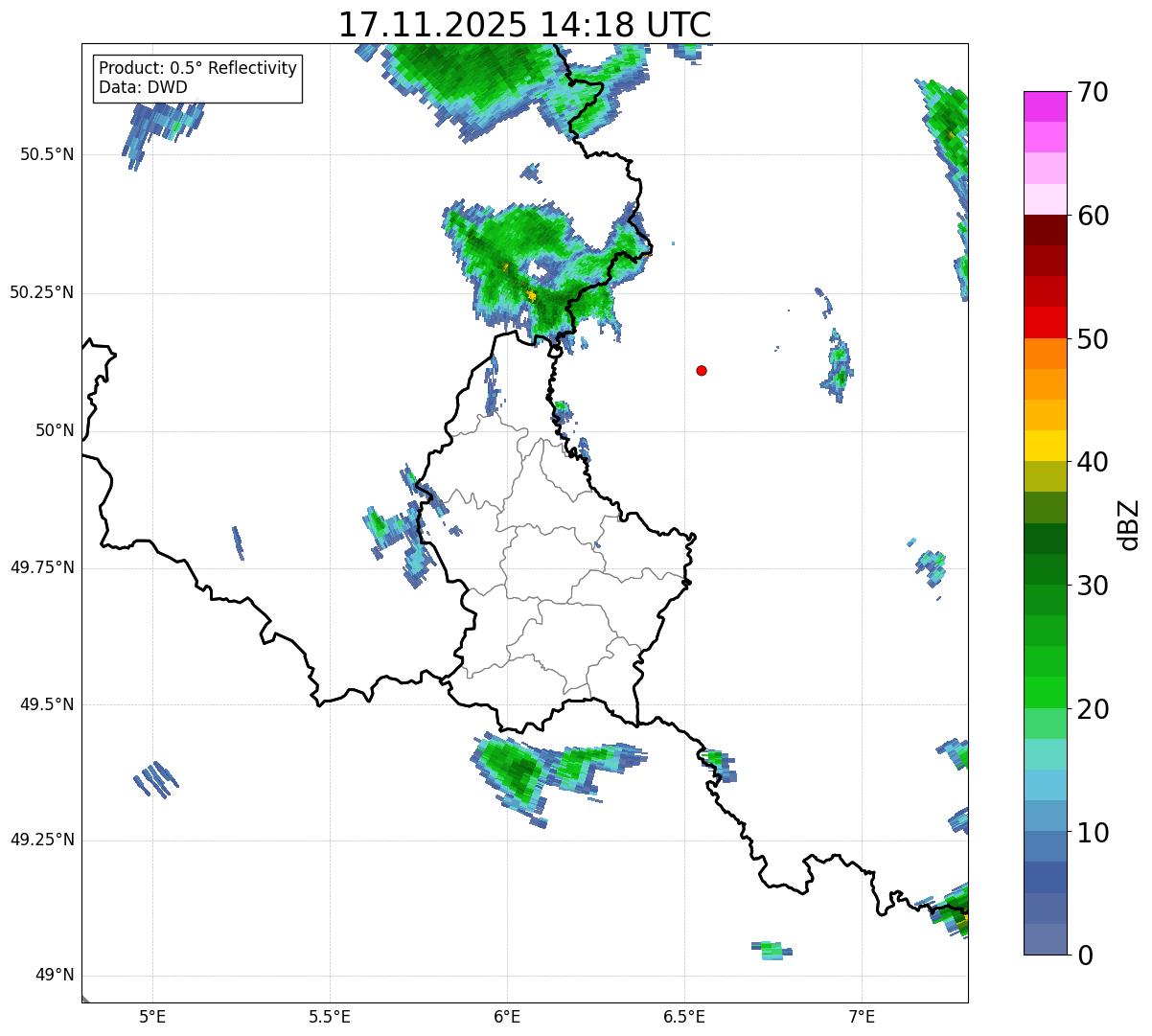
Task: Click the 50°N latitude axis label
Action: [x=54, y=430]
